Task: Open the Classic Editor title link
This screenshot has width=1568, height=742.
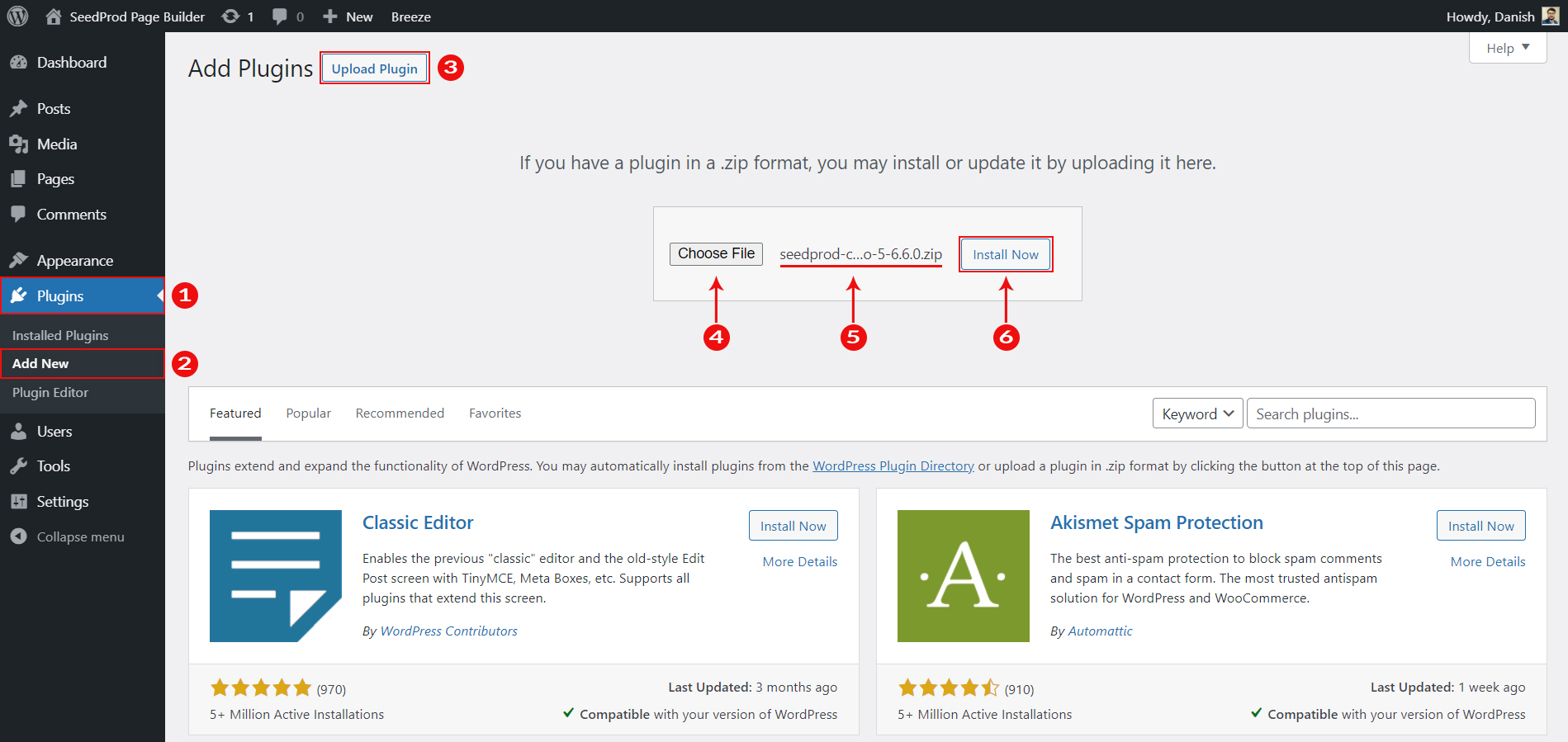Action: point(418,522)
